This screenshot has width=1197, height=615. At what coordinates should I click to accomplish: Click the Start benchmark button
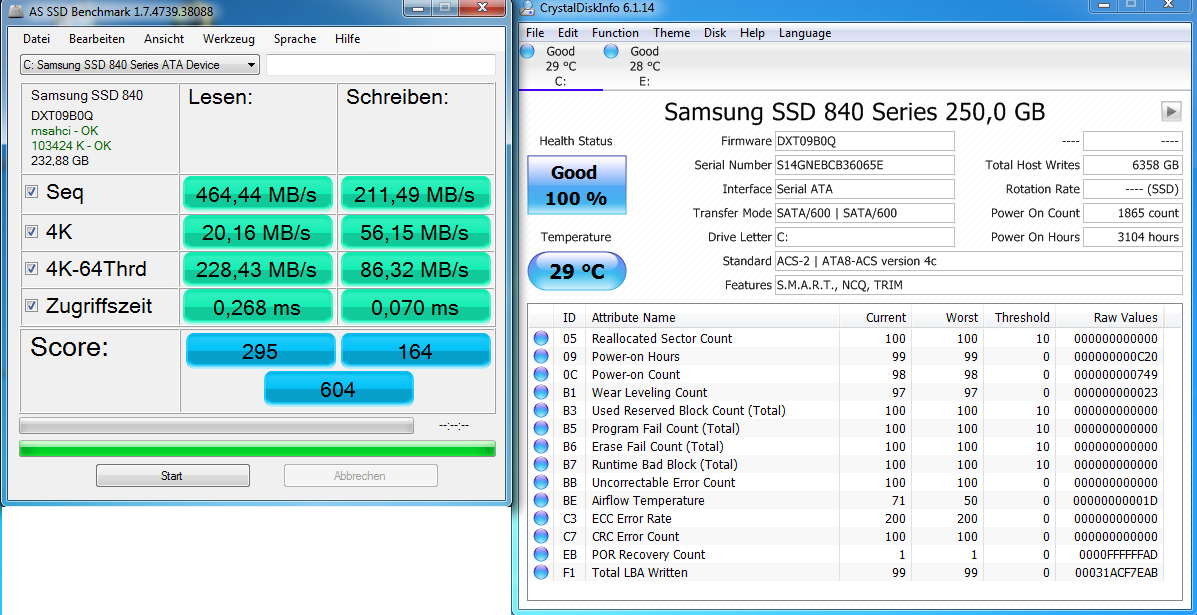[x=173, y=475]
